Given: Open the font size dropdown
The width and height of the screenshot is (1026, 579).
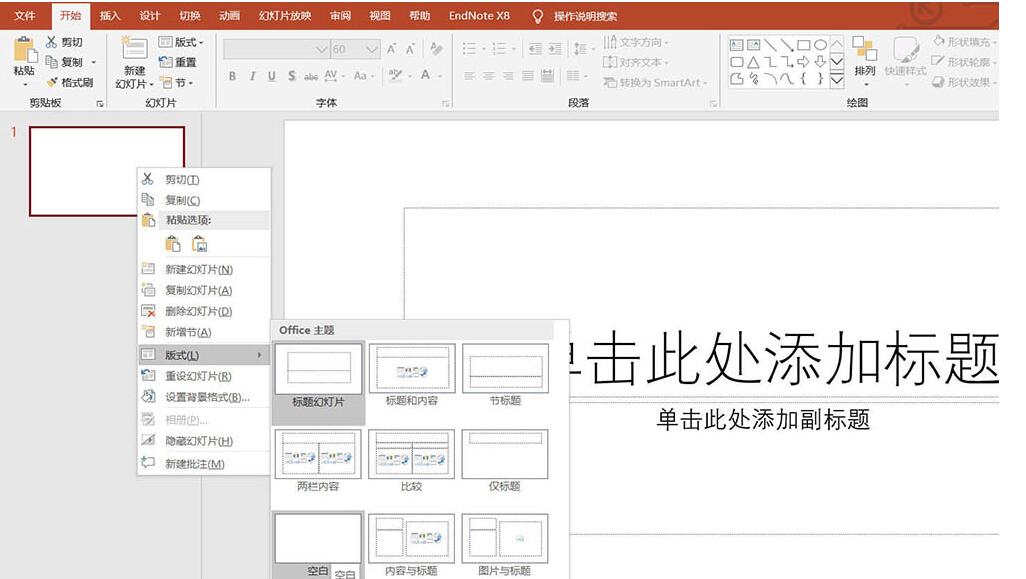Looking at the screenshot, I should pos(371,49).
